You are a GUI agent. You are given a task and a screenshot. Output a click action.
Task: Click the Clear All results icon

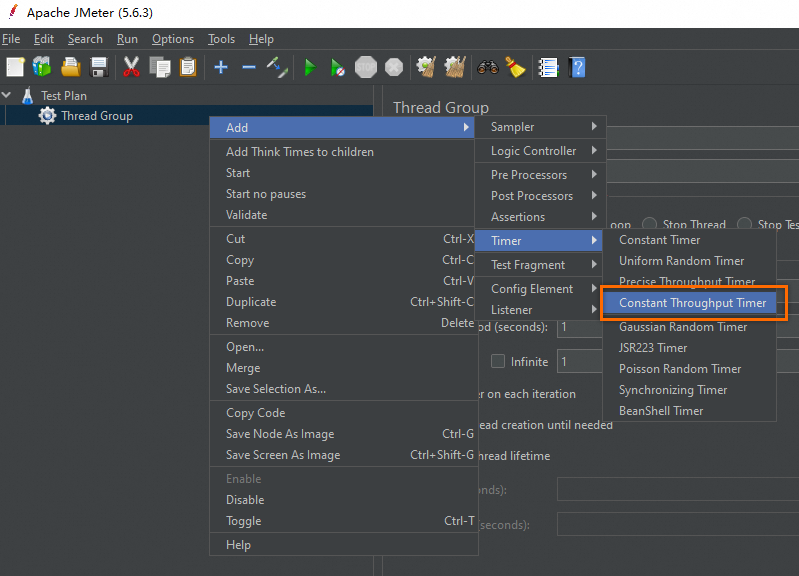click(x=455, y=67)
